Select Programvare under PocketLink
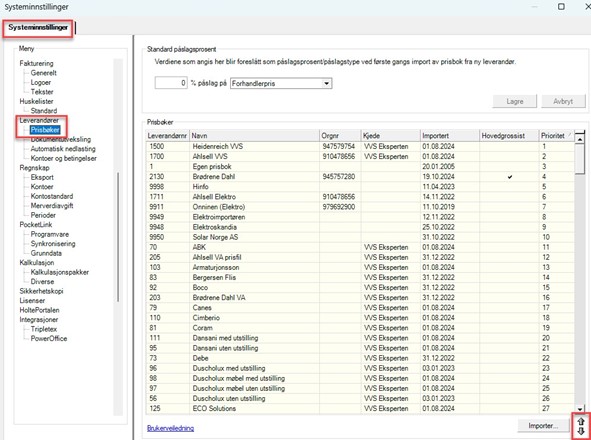 pyautogui.click(x=49, y=234)
